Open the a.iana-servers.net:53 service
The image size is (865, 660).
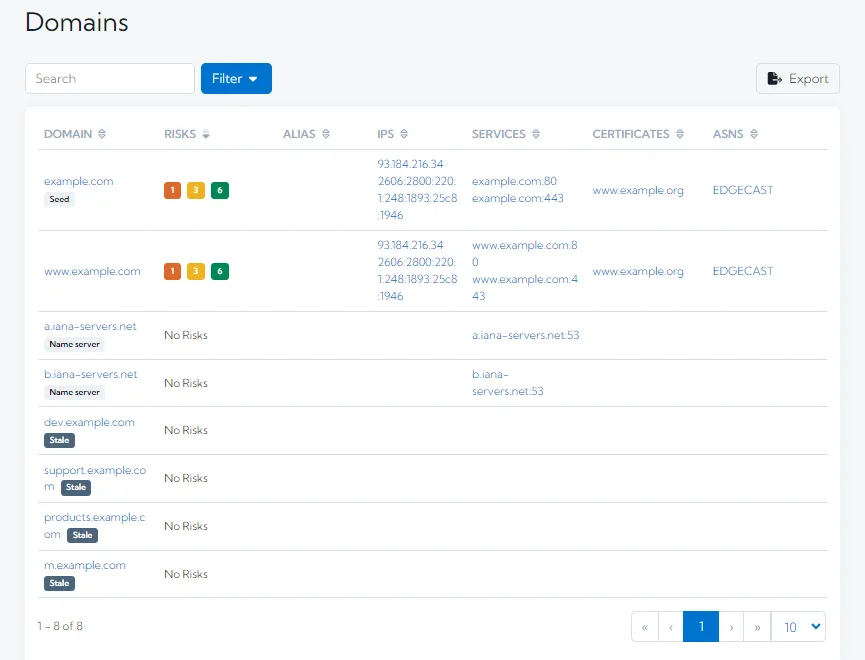point(526,335)
